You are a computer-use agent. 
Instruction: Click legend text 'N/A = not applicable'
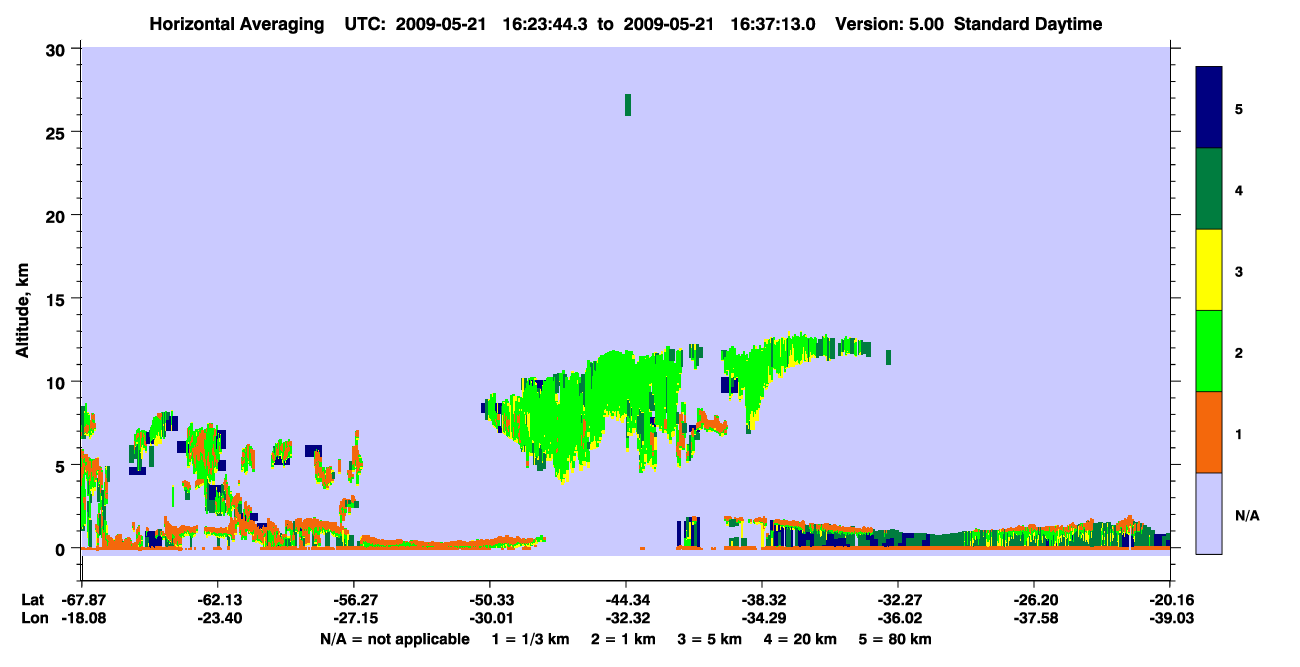coord(394,639)
